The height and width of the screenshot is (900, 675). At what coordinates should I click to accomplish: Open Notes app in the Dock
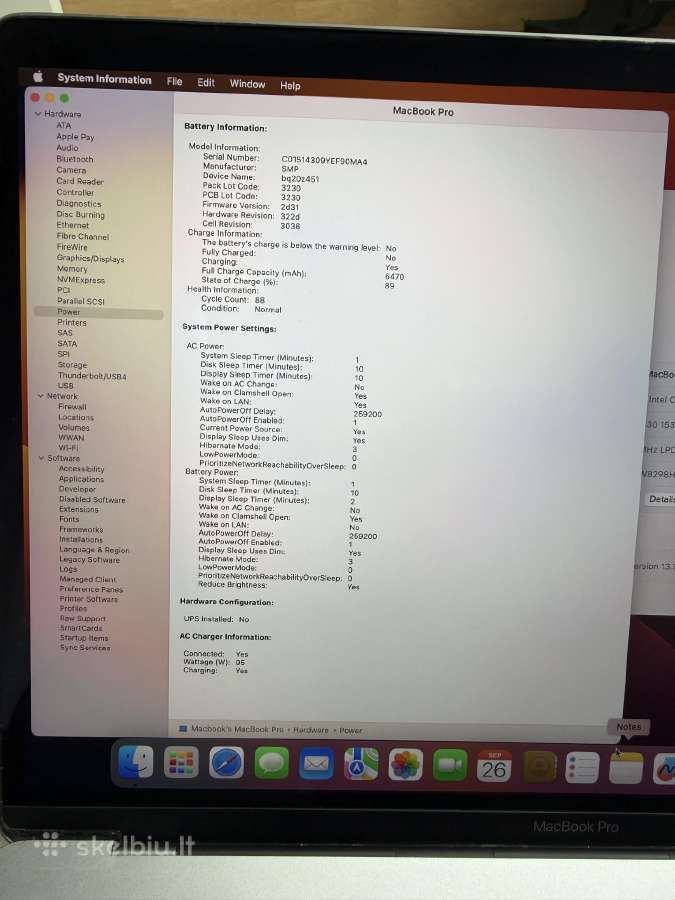(x=626, y=768)
